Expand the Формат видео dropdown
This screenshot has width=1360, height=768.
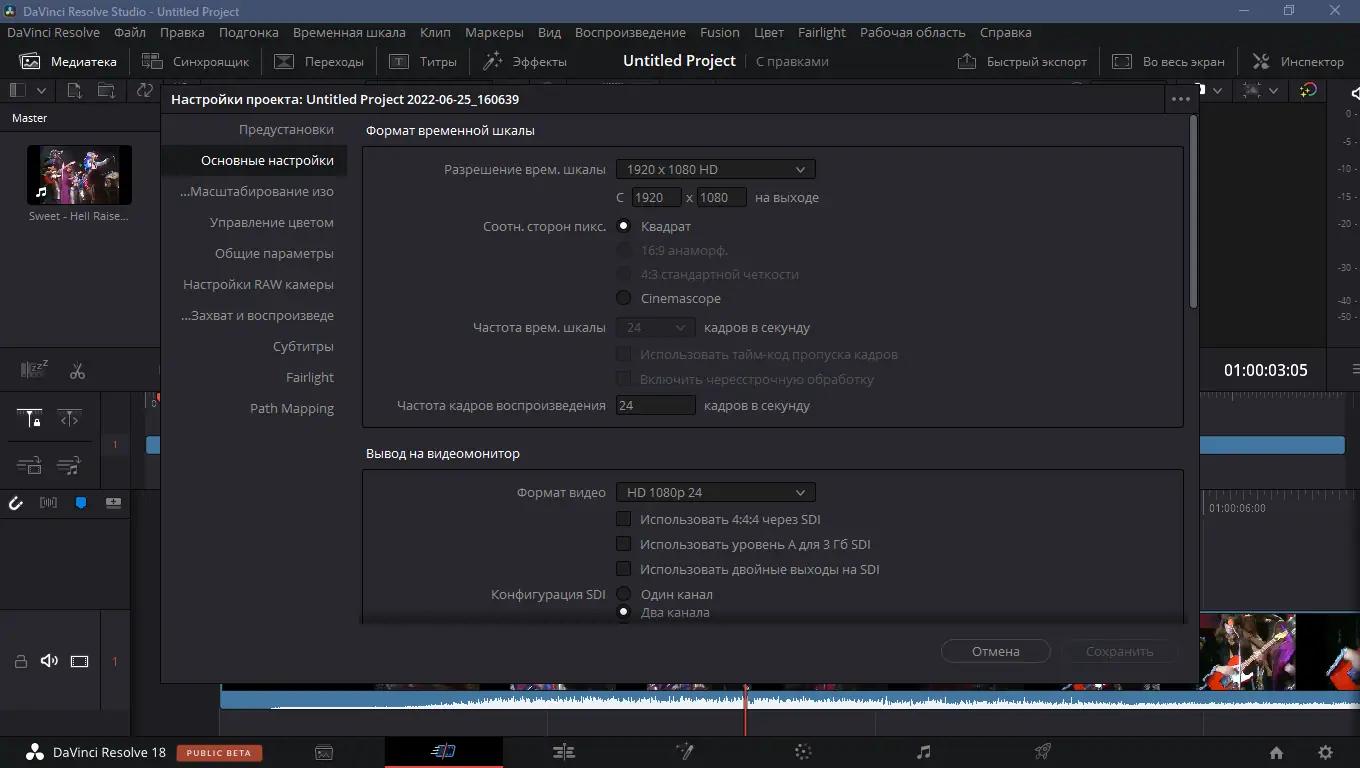pos(715,492)
